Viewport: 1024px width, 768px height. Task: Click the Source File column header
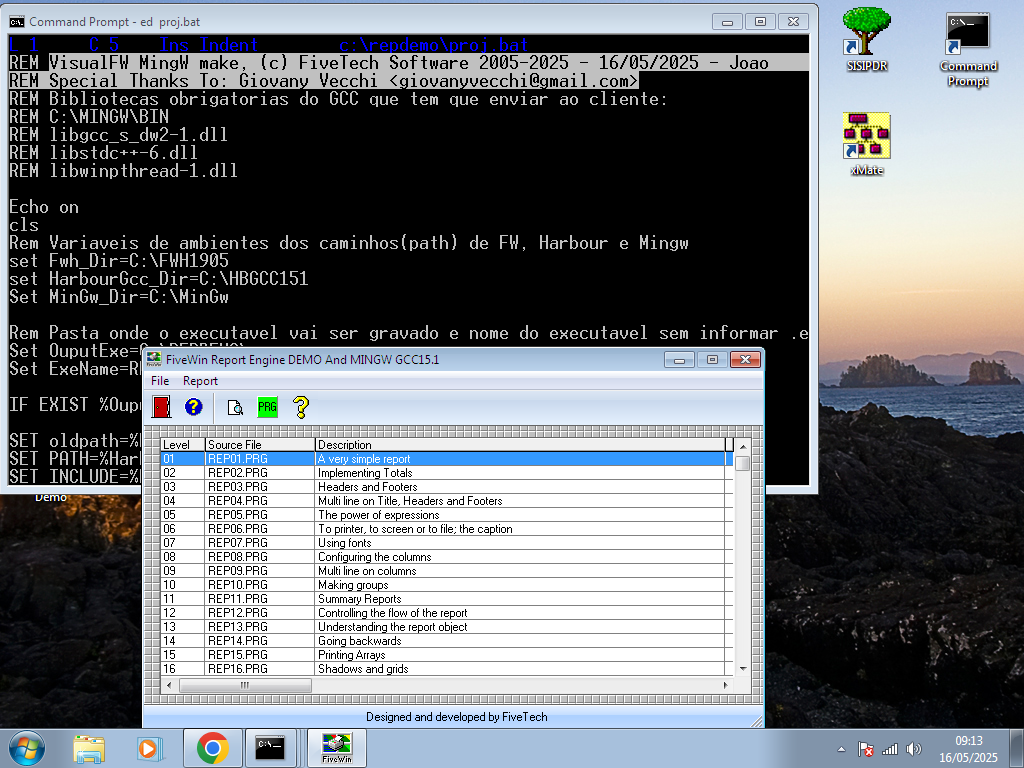tap(259, 445)
